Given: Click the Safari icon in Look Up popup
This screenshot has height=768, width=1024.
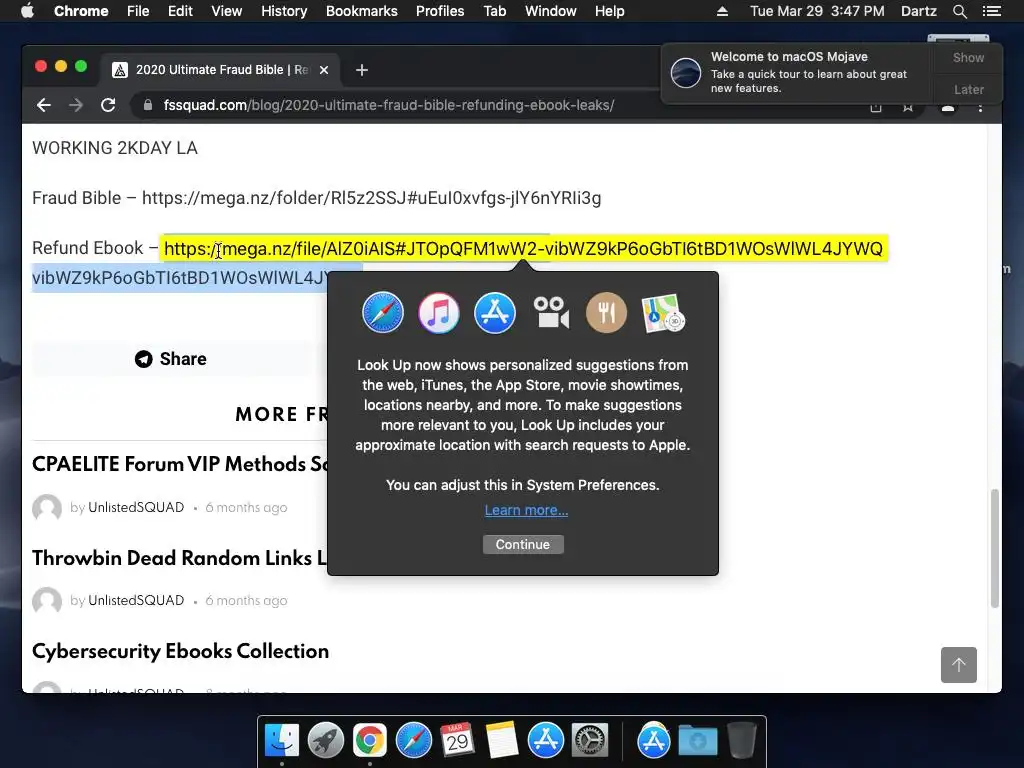Looking at the screenshot, I should pyautogui.click(x=383, y=313).
